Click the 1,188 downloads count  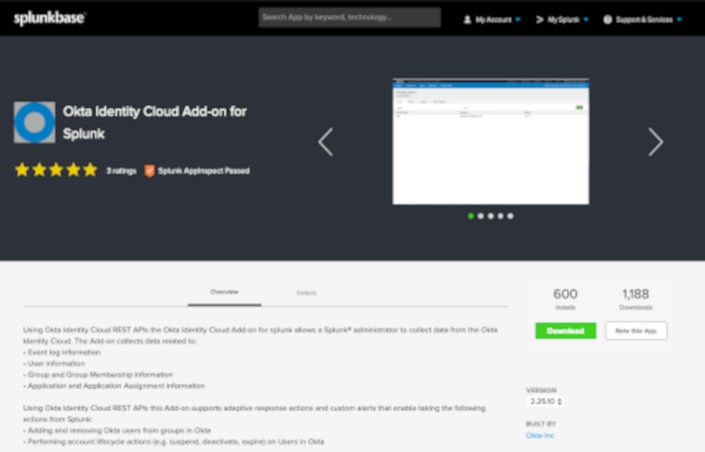[635, 294]
